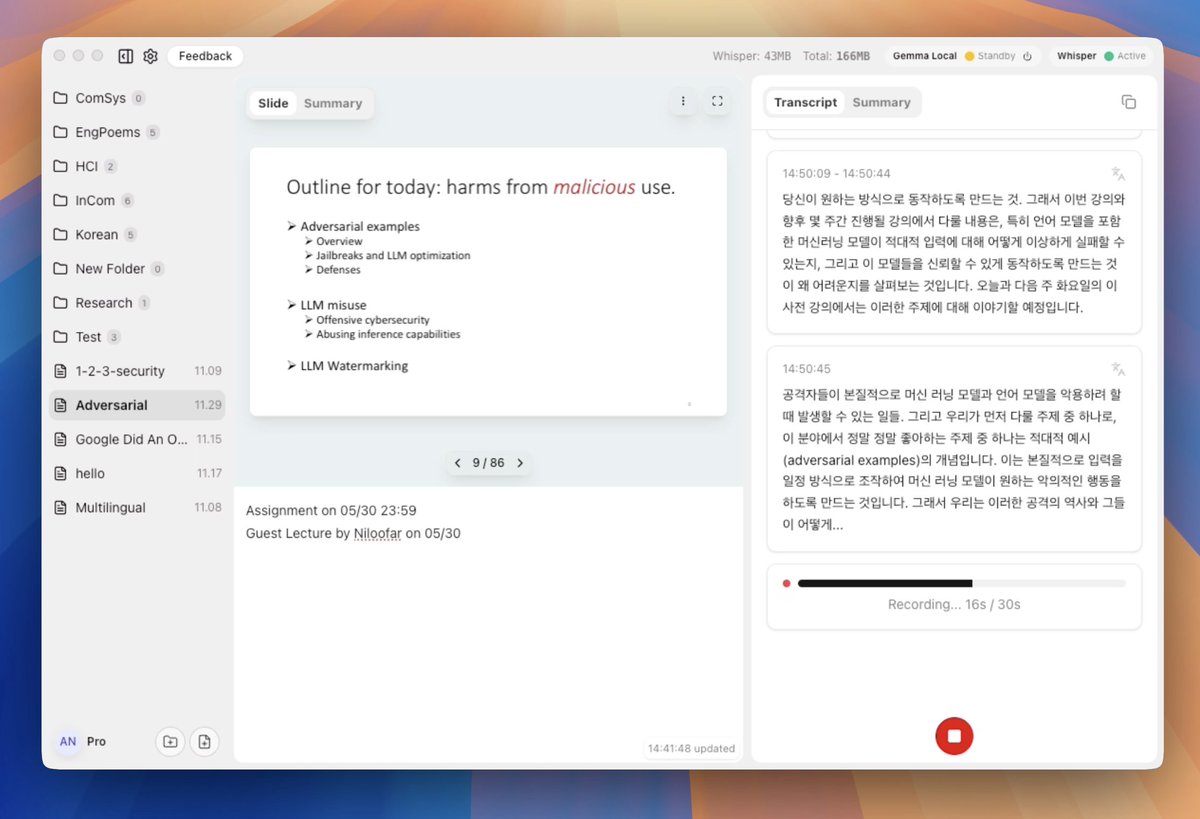Image resolution: width=1200 pixels, height=819 pixels.
Task: Open the slide more options menu
Action: click(683, 101)
